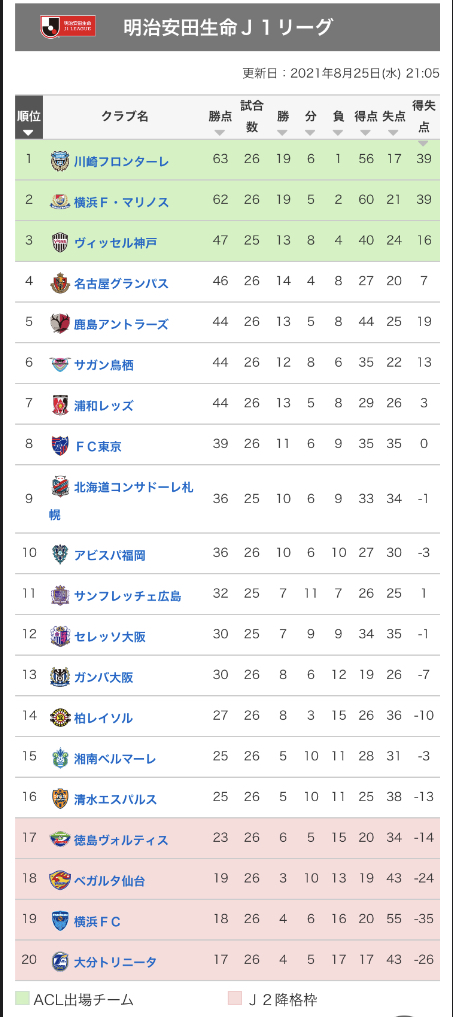
Task: Click Kawasaki Frontale club emblem
Action: [x=60, y=160]
